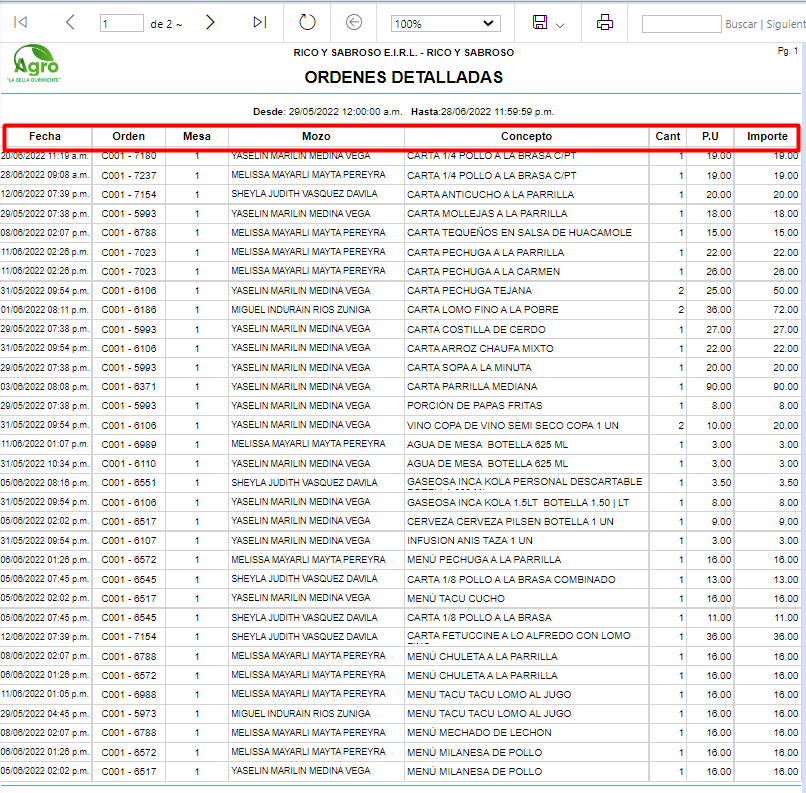Screen dimensions: 806x793
Task: Select CERVEZA CERVEZA PILSEN BOTELLA 1 UN
Action: (x=510, y=521)
